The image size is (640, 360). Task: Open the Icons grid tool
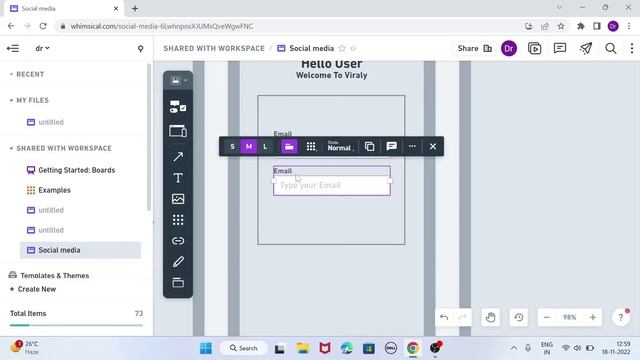(178, 220)
